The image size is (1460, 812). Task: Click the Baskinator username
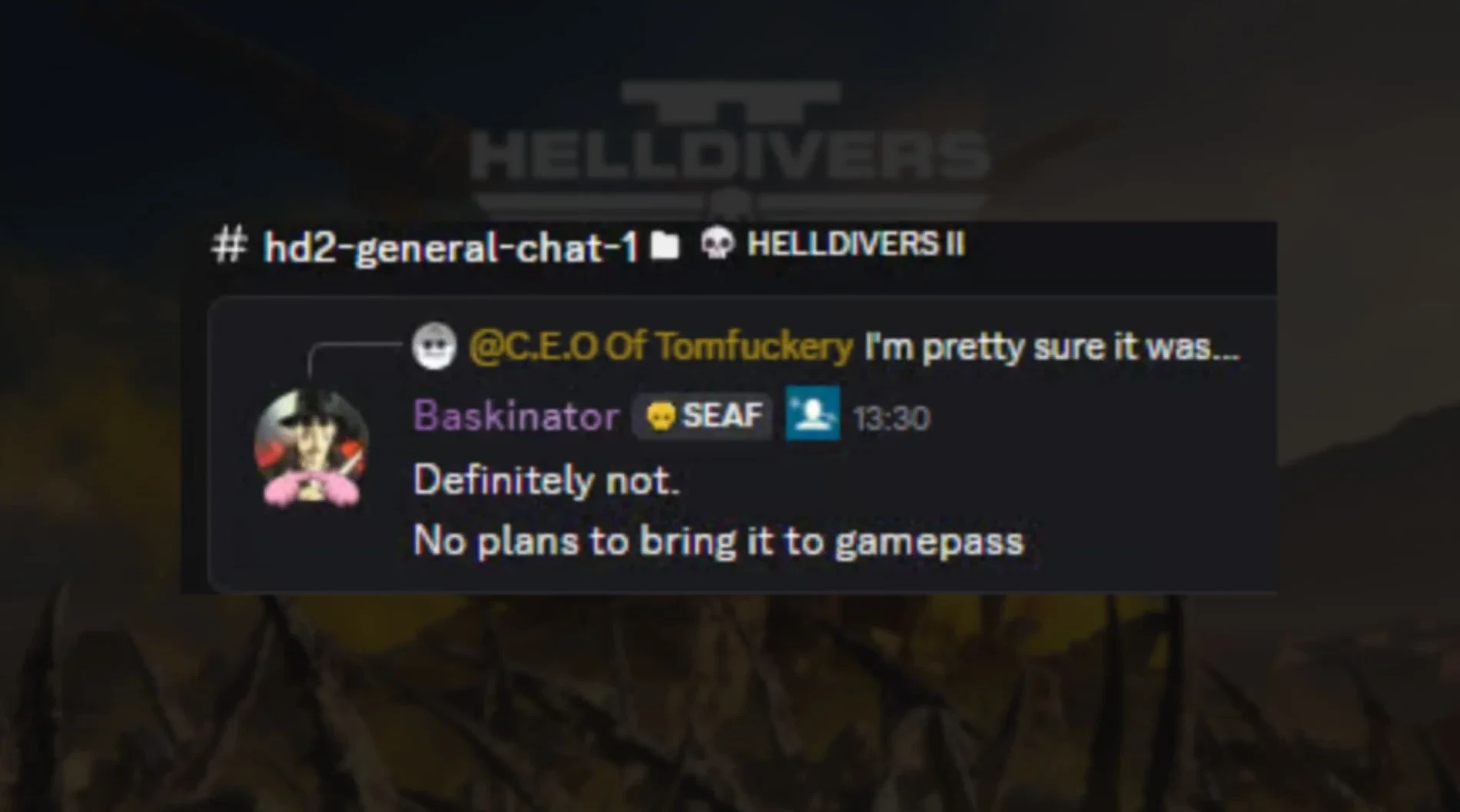coord(516,416)
